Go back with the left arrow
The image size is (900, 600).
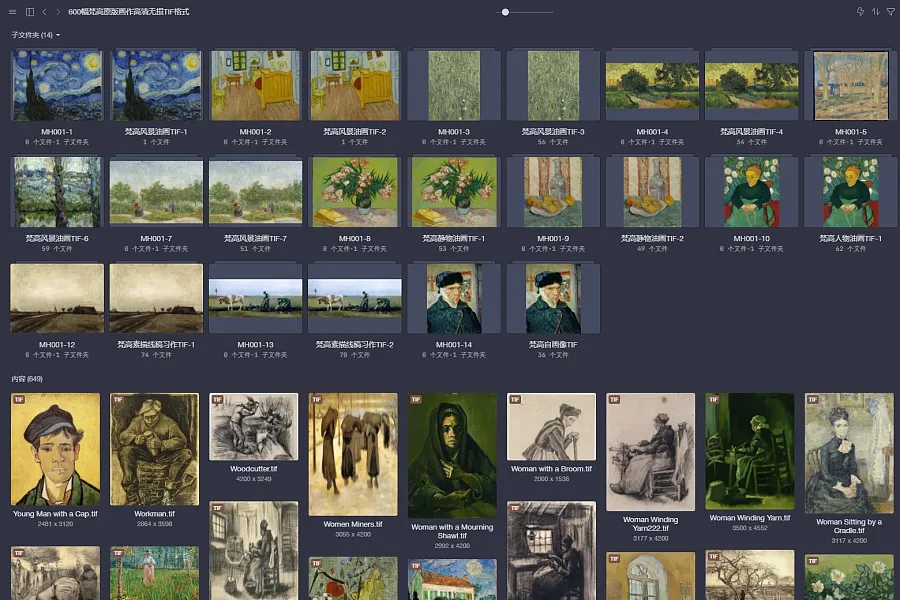[x=44, y=11]
